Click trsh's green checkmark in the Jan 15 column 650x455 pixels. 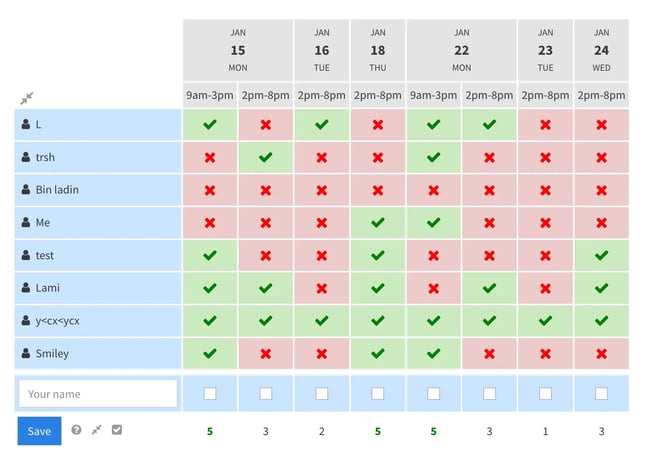[x=265, y=157]
